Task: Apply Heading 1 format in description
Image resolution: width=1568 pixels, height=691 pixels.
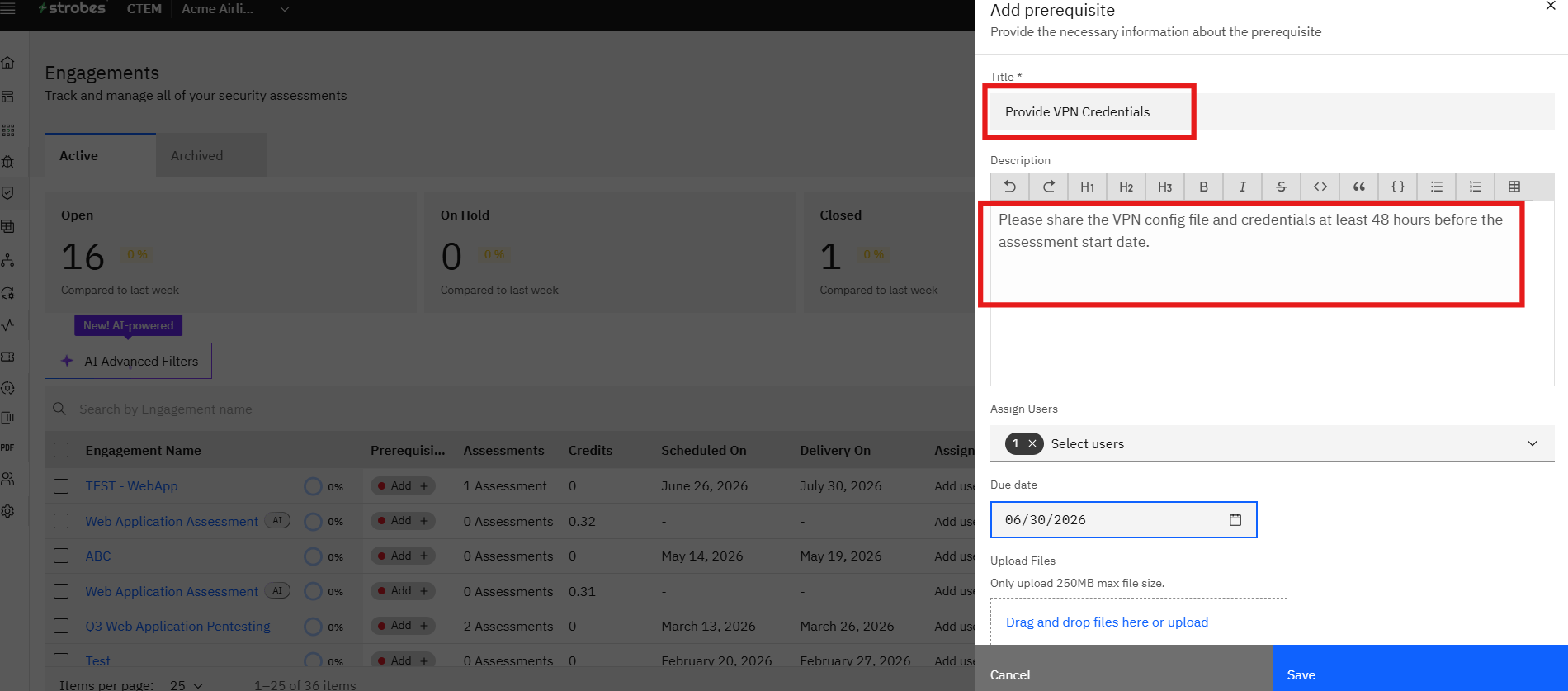Action: pyautogui.click(x=1087, y=187)
